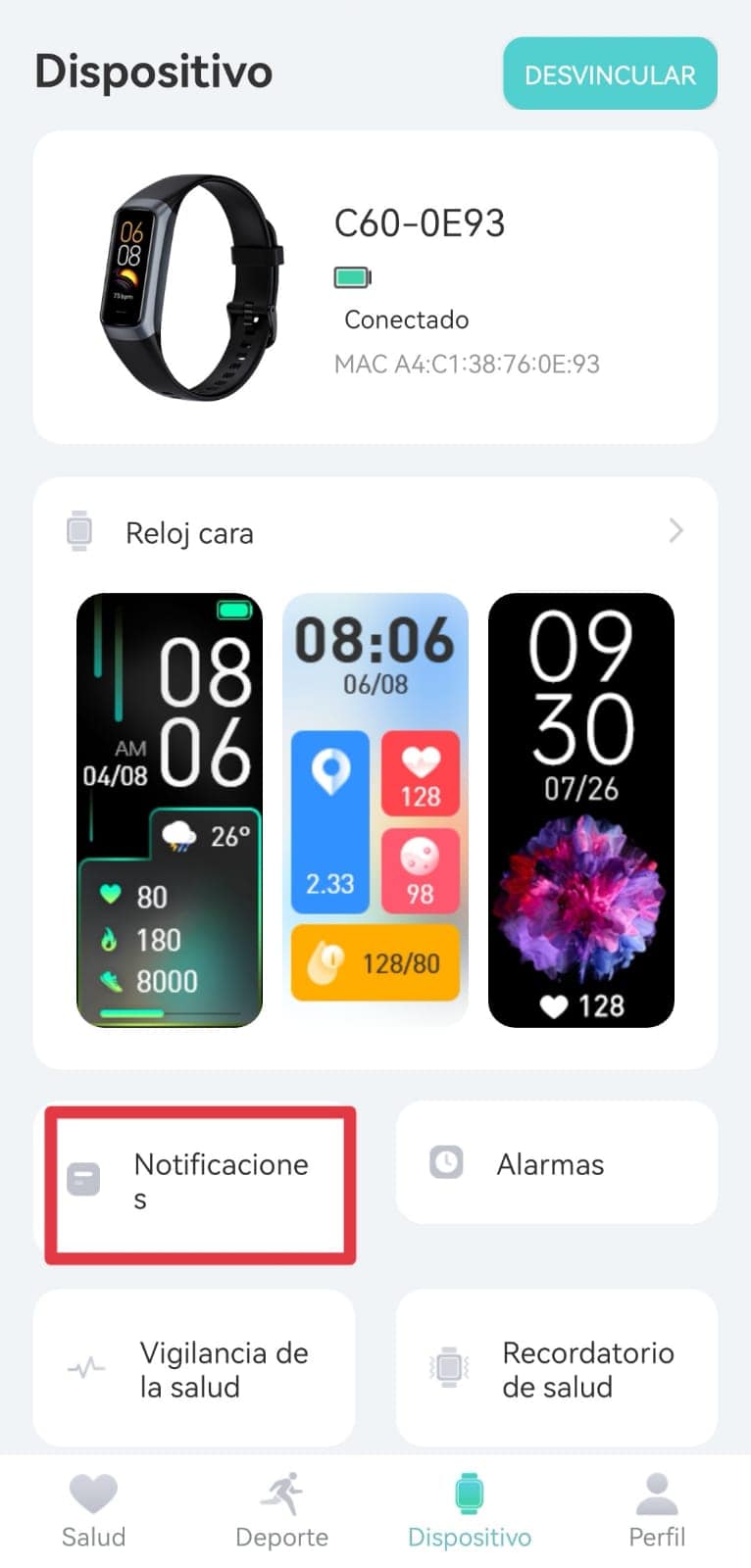Tap the Perfil person icon
This screenshot has height=1568, width=751.
pyautogui.click(x=657, y=1494)
